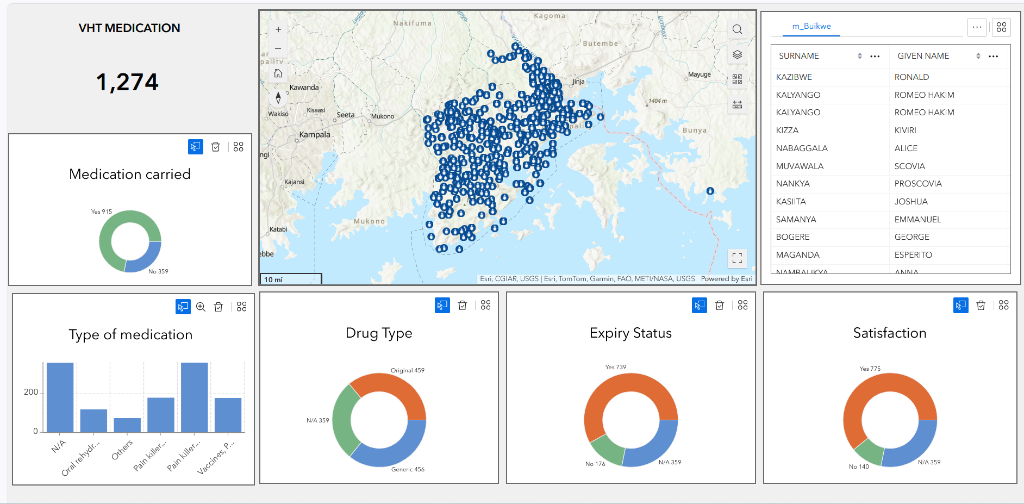The height and width of the screenshot is (504, 1024).
Task: Open SURNAME column options ellipsis
Action: (875, 56)
